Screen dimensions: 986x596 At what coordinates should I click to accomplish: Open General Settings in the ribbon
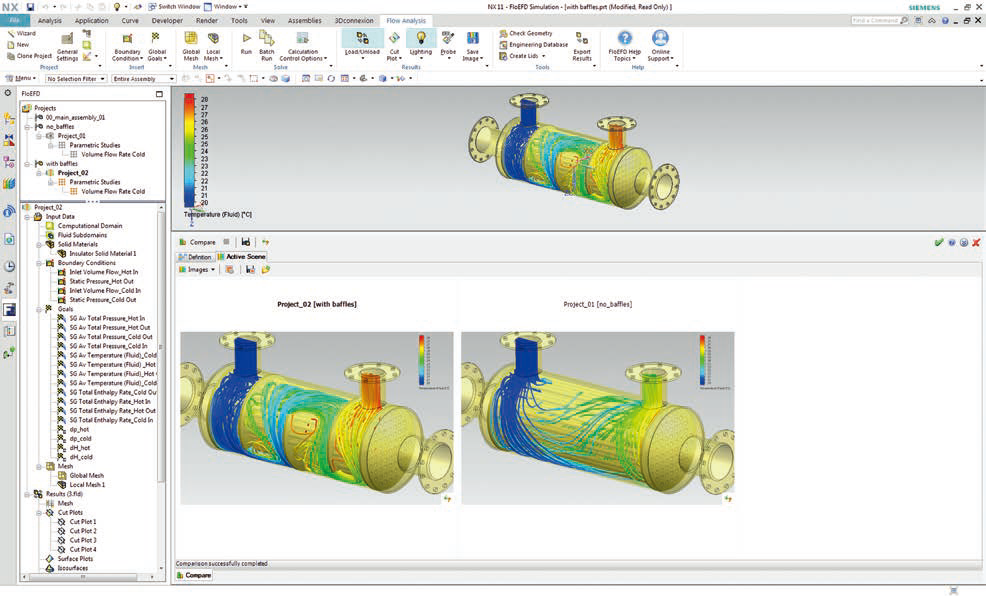point(67,40)
